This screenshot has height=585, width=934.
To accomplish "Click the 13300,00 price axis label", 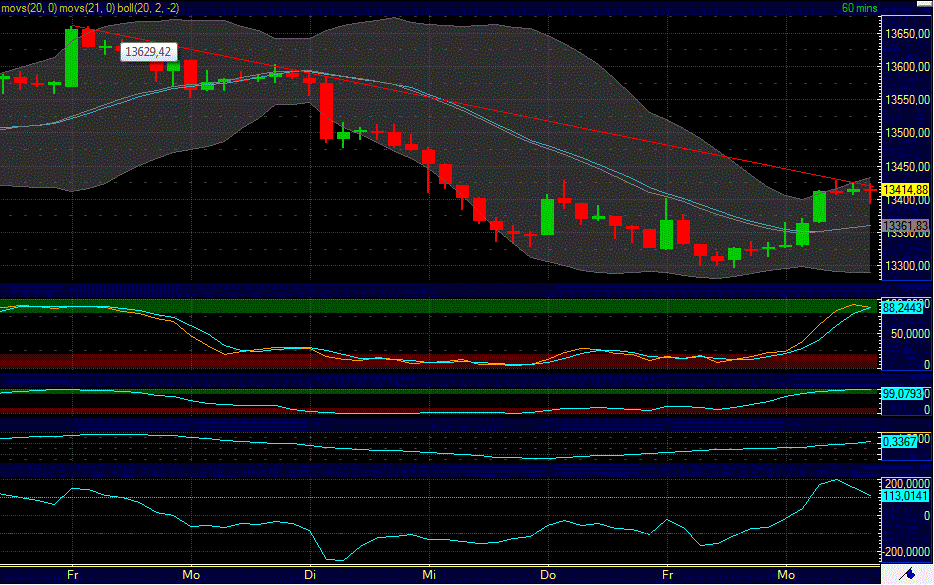I will pyautogui.click(x=907, y=266).
